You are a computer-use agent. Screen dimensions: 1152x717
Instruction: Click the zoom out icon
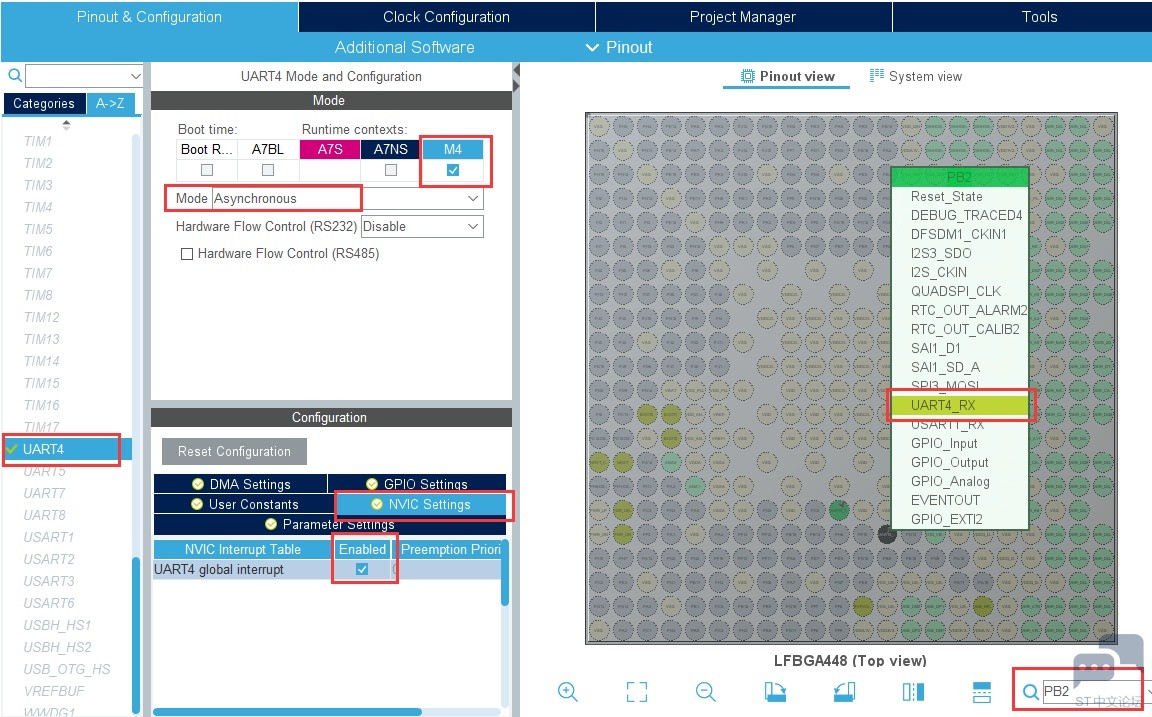point(705,691)
